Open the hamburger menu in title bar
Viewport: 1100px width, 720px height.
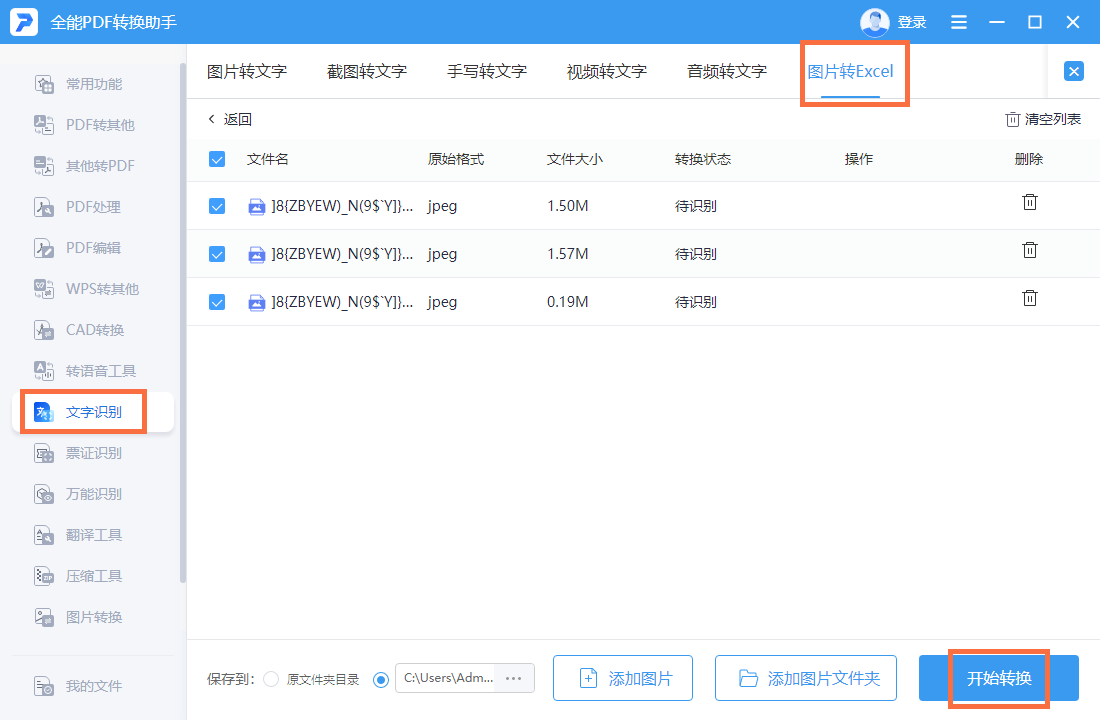tap(958, 22)
